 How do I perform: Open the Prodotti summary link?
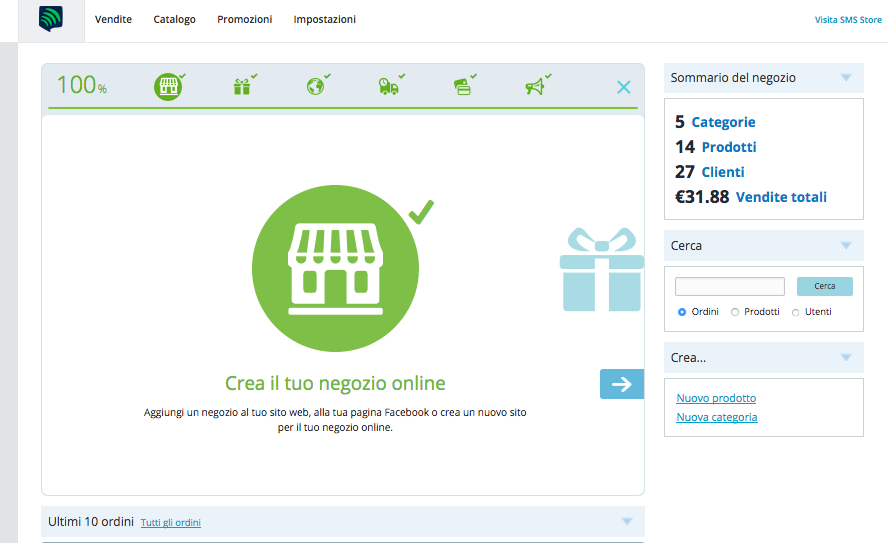click(729, 147)
